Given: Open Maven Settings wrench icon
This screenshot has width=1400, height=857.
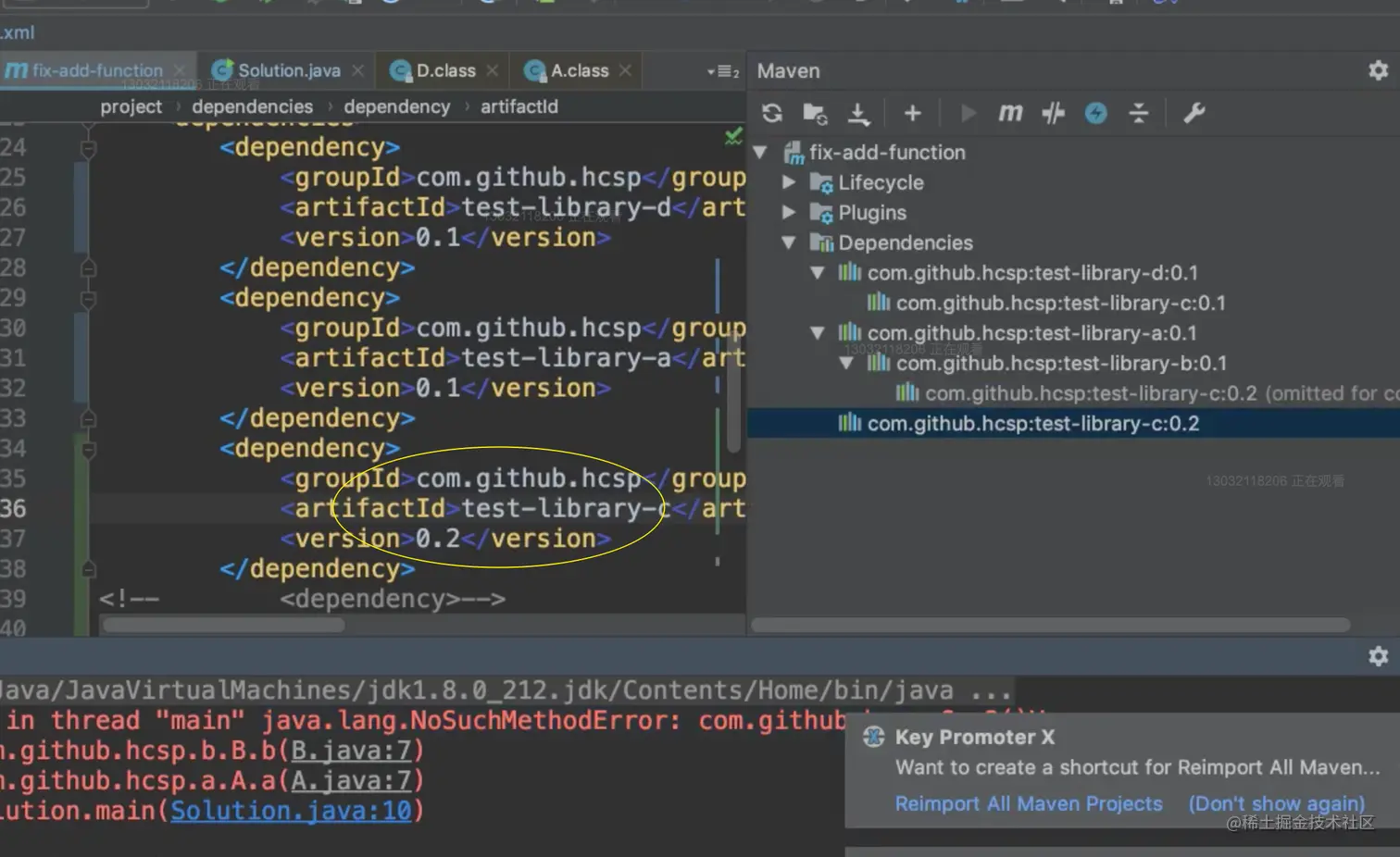Looking at the screenshot, I should (1194, 113).
